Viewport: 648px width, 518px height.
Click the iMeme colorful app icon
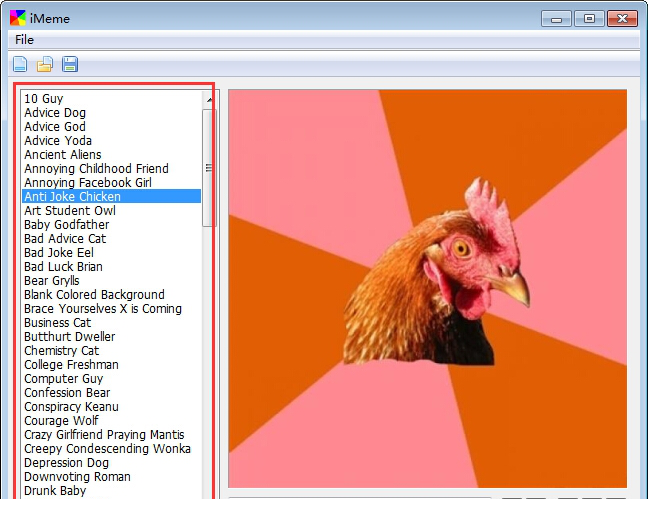point(18,18)
